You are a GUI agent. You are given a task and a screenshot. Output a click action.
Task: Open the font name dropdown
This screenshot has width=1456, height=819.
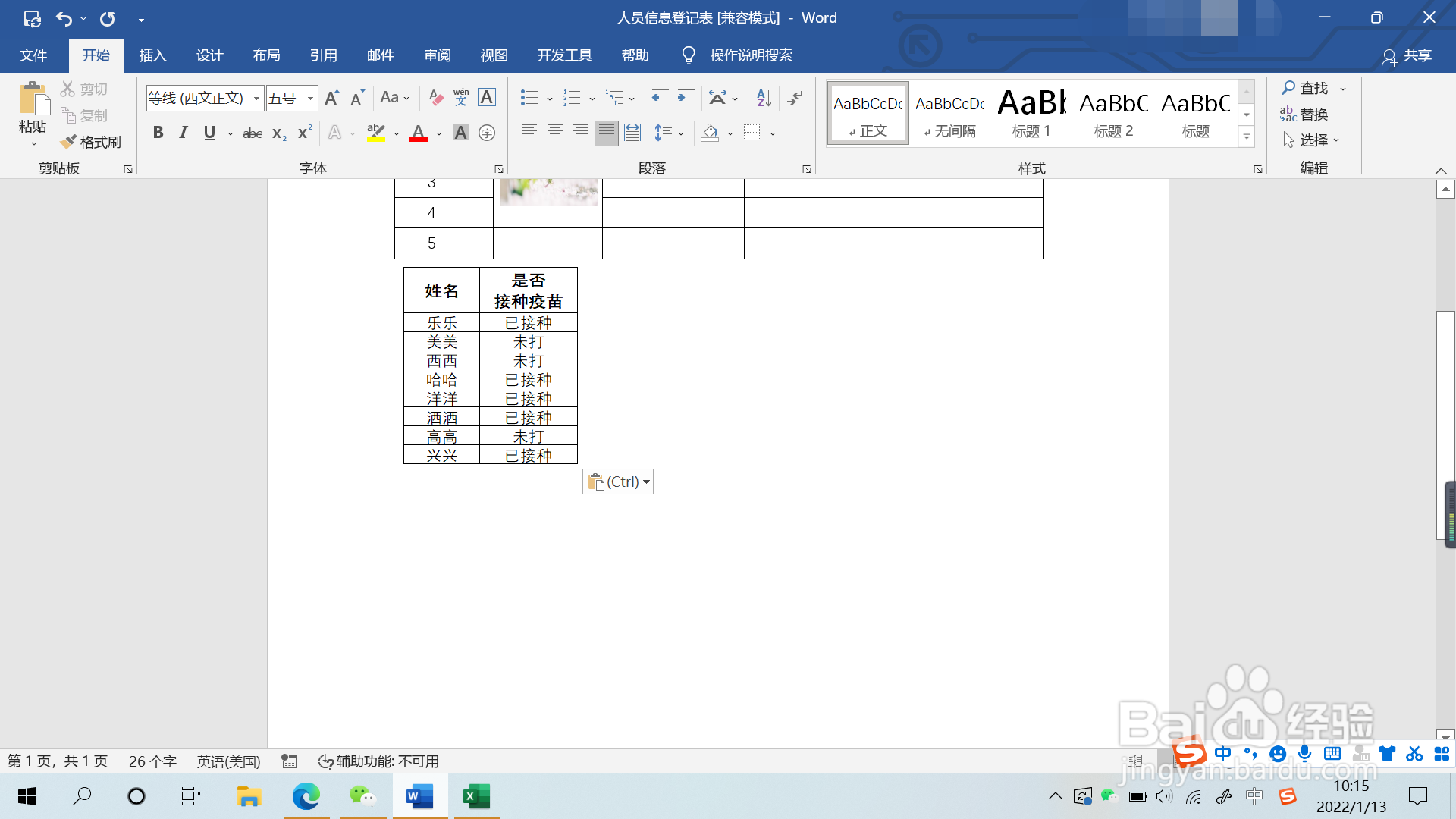tap(256, 98)
